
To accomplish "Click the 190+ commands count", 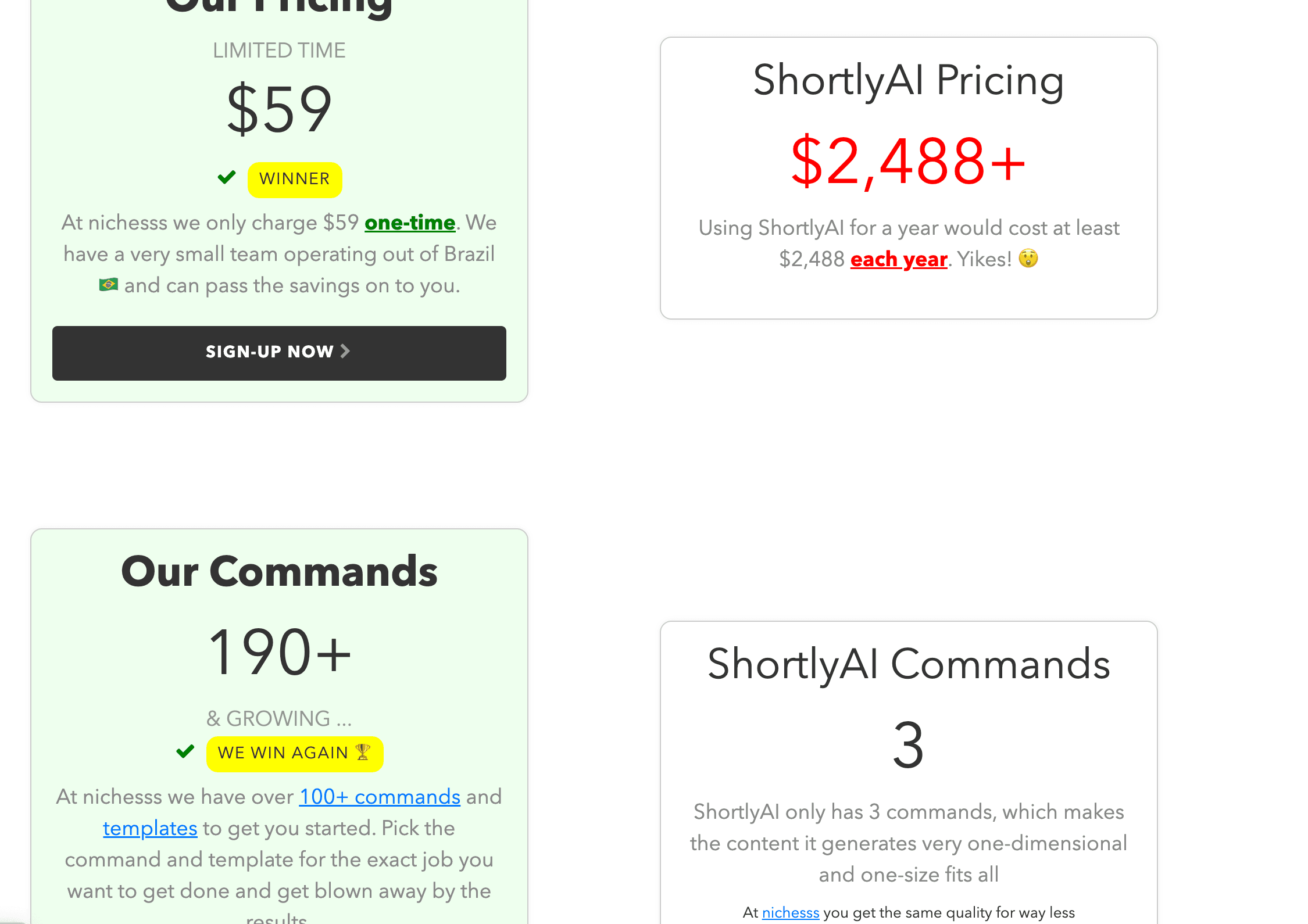I will [x=279, y=652].
